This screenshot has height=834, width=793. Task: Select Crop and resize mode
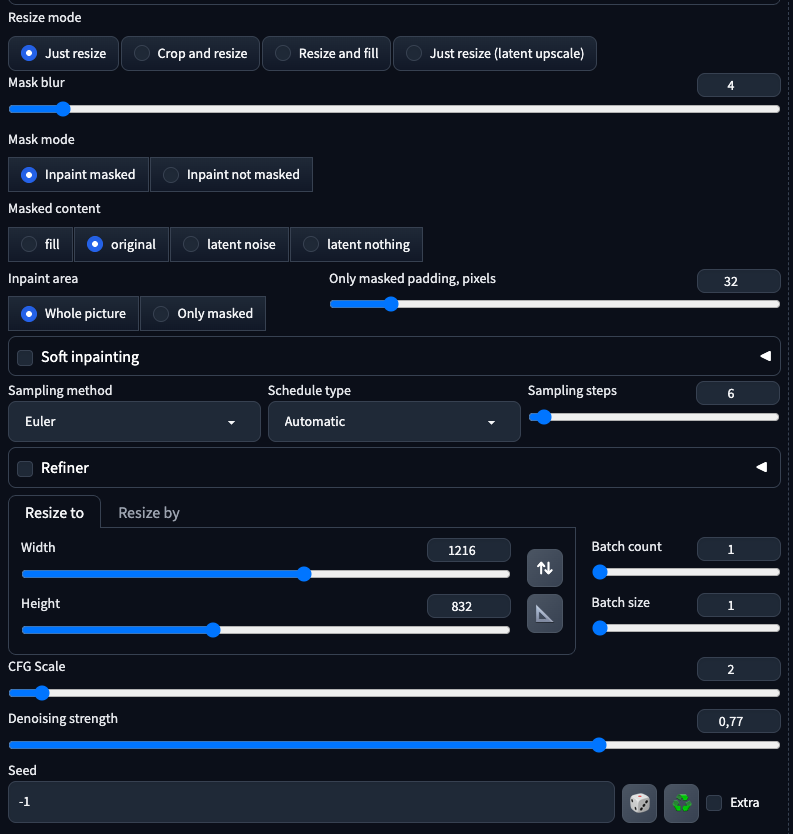pyautogui.click(x=191, y=53)
